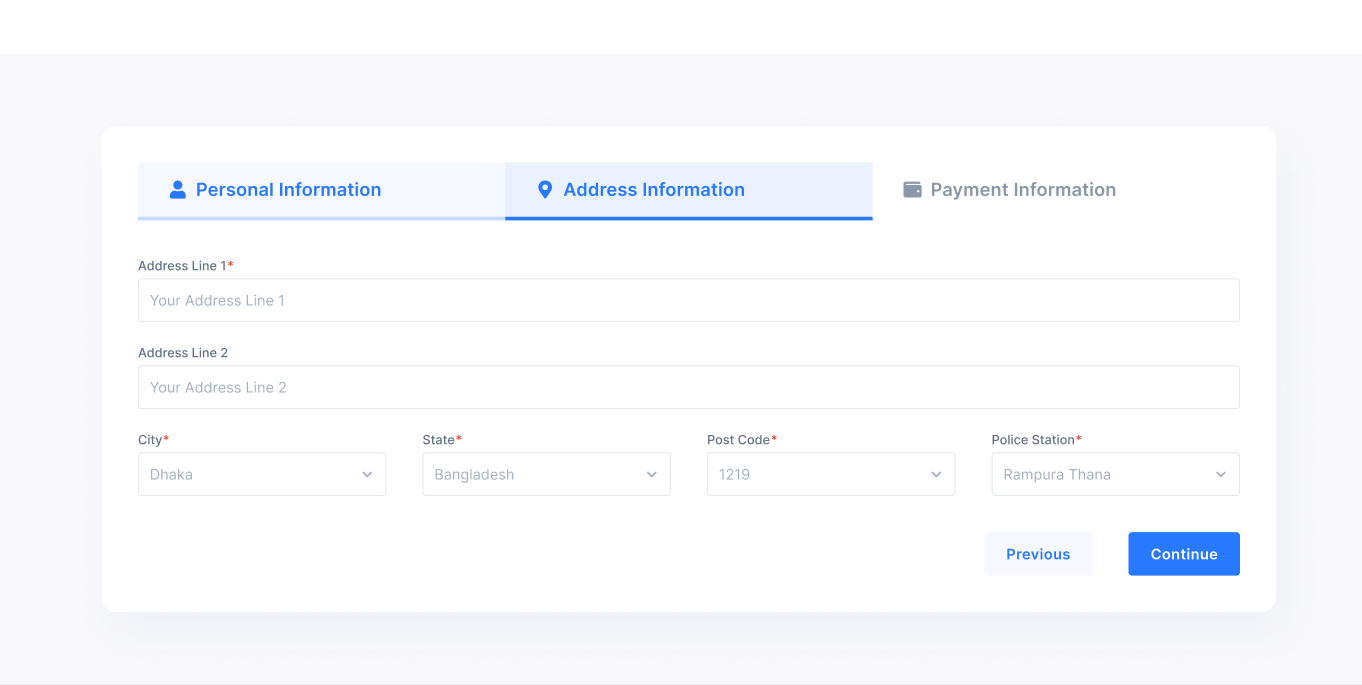Screen dimensions: 1362x685
Task: Click the blue Continue button
Action: [1183, 554]
